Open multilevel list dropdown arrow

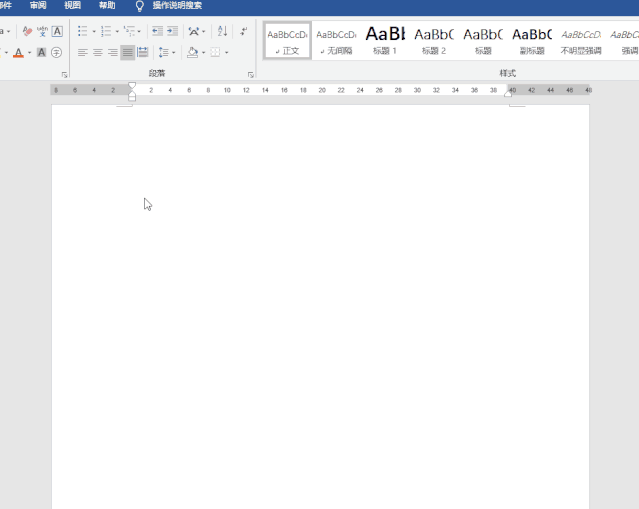tap(139, 31)
